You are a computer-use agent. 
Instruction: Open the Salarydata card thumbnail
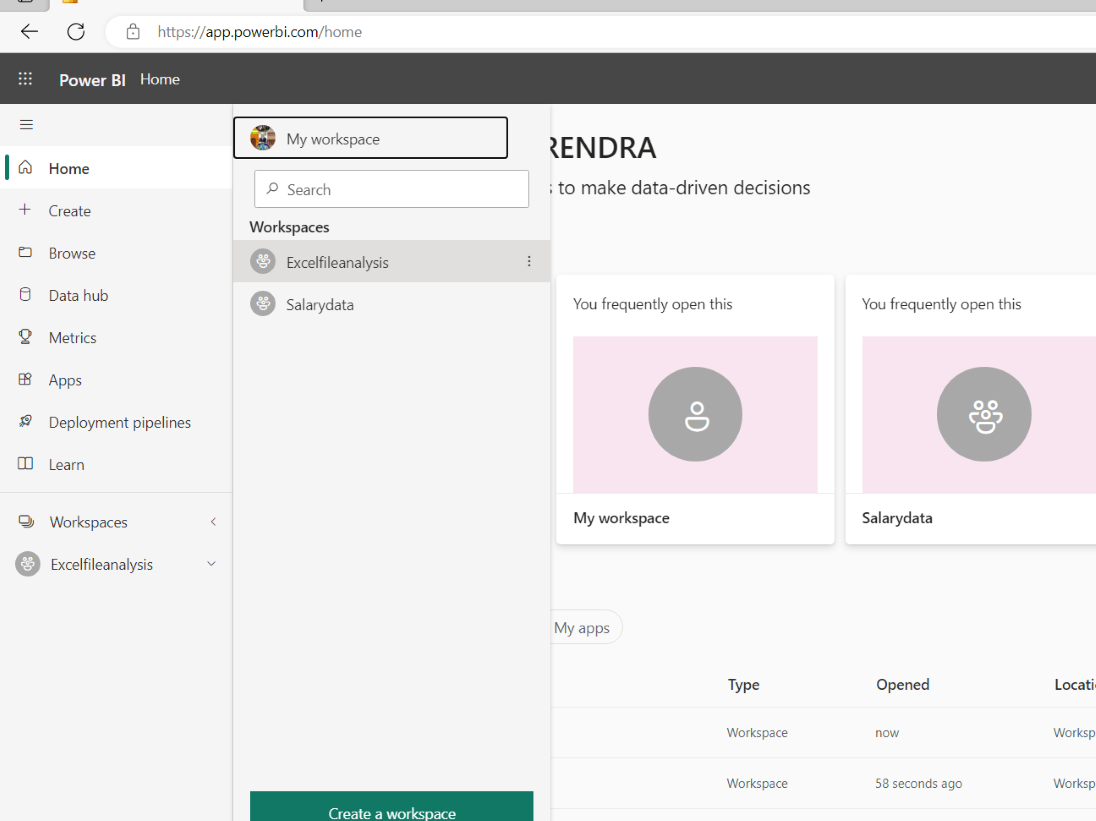coord(979,414)
